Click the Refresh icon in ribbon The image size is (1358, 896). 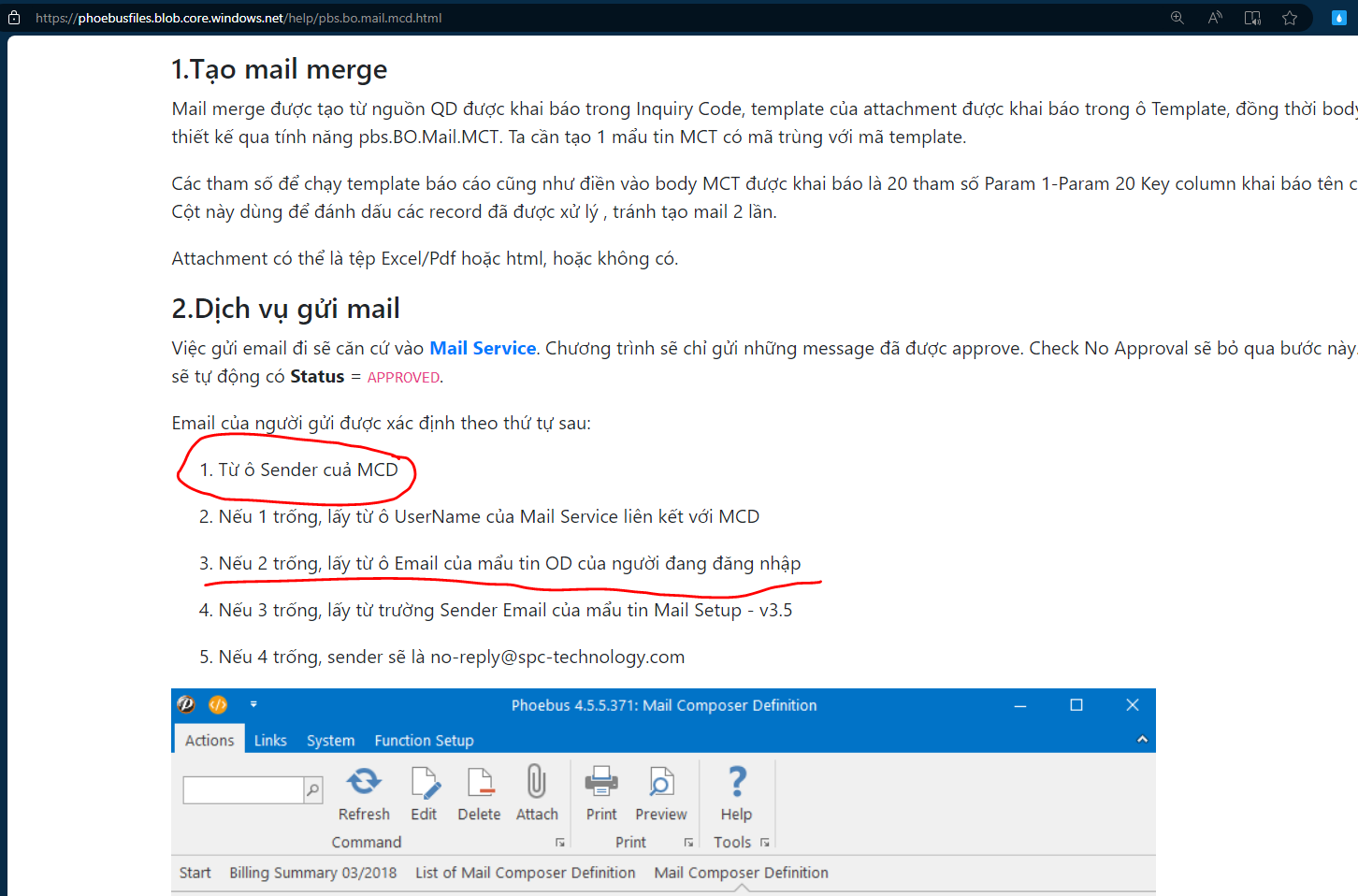coord(364,782)
